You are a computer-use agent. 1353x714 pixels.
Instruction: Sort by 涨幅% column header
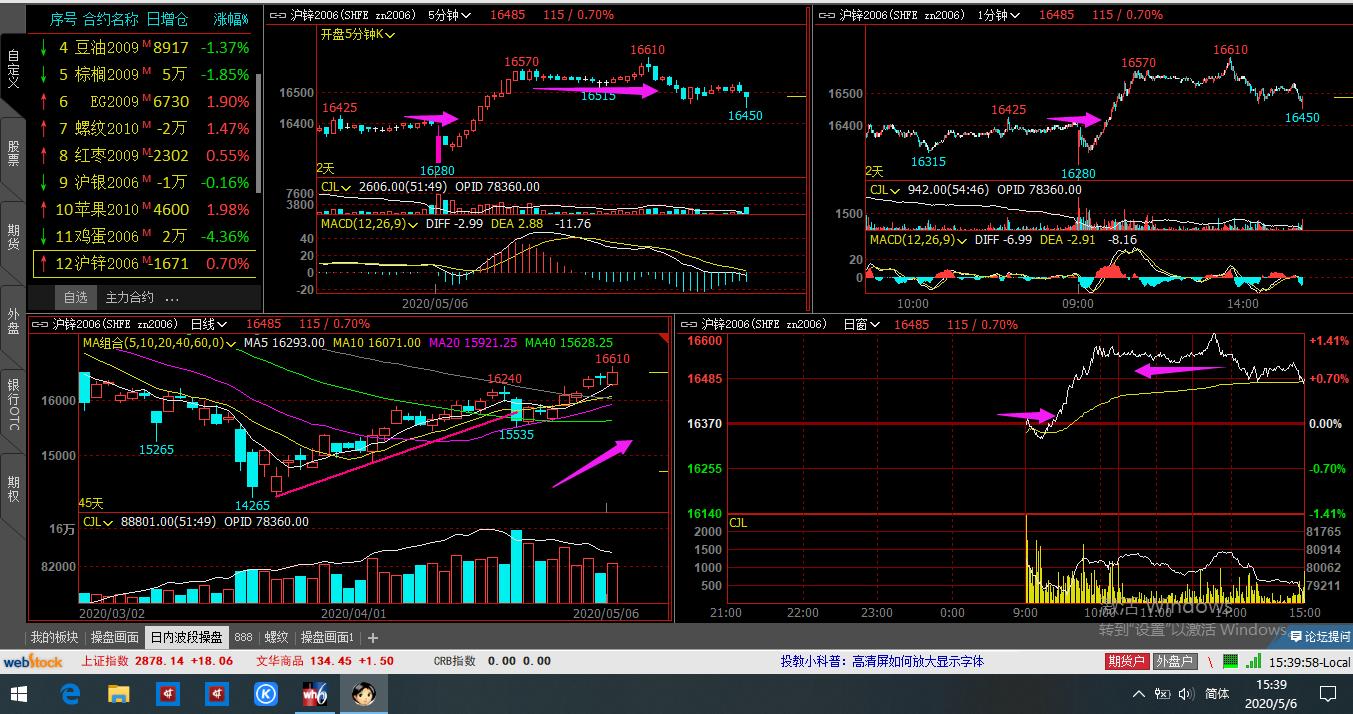point(231,19)
